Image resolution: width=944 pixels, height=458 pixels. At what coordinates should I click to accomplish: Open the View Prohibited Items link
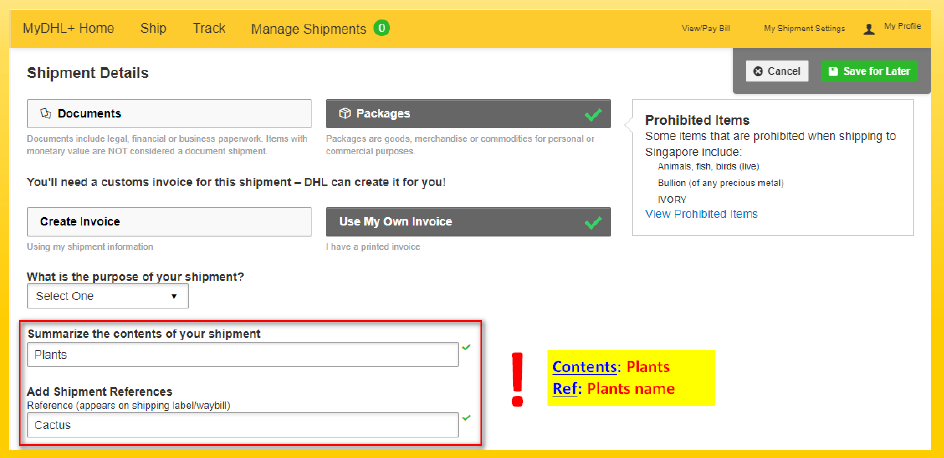701,214
